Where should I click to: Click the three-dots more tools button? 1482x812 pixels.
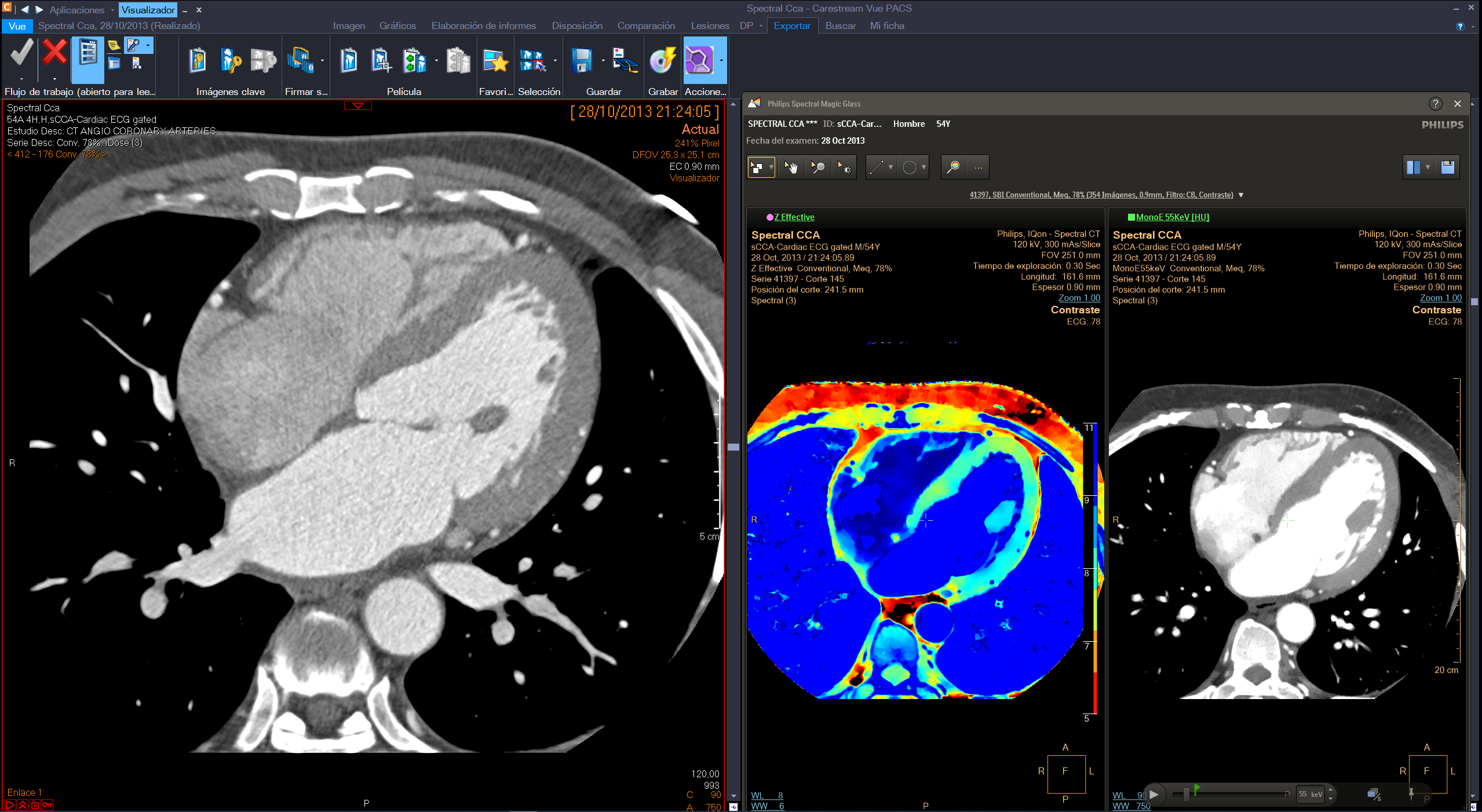[x=978, y=167]
